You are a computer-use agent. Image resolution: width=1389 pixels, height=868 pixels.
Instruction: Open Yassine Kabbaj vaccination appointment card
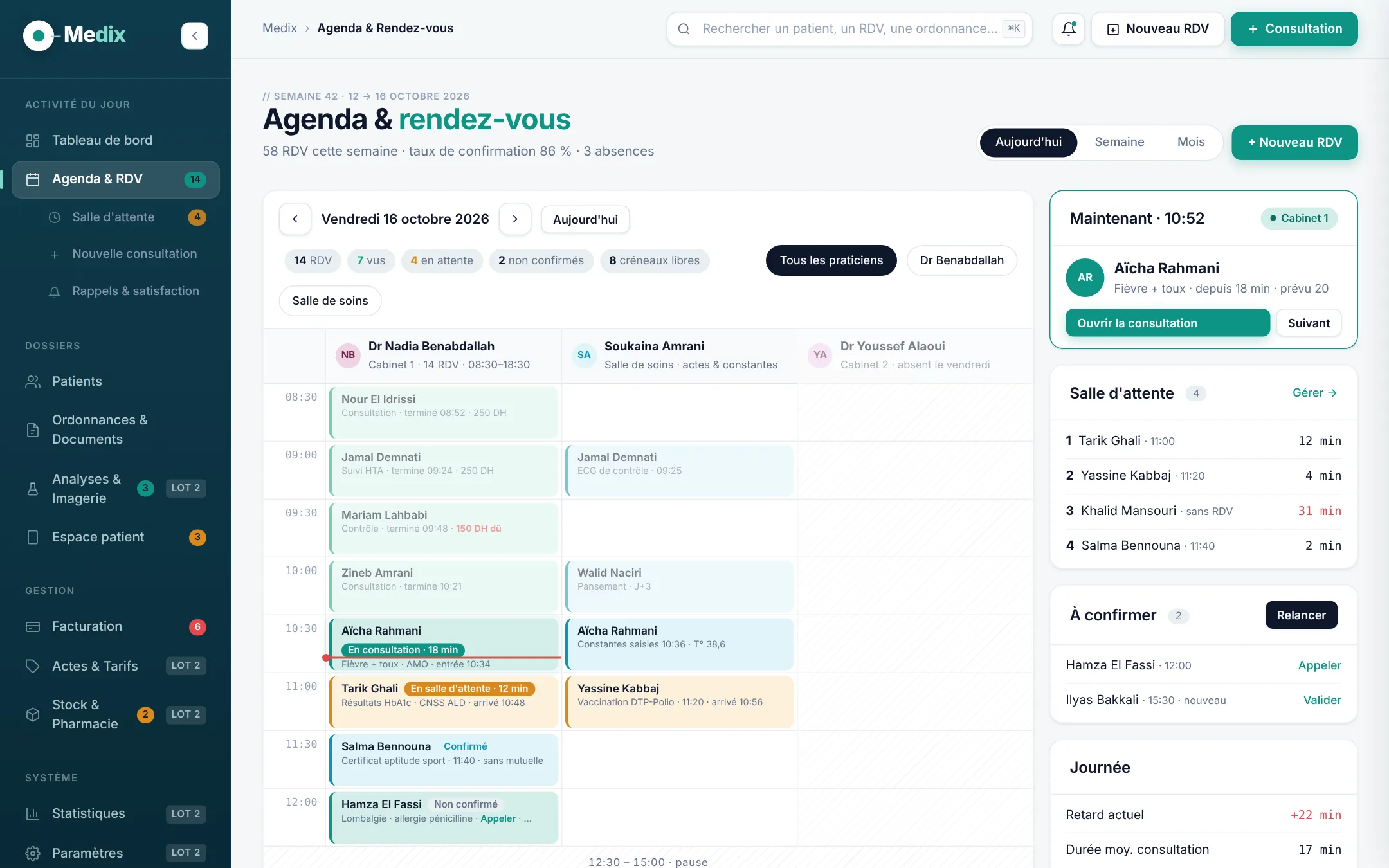tap(680, 701)
